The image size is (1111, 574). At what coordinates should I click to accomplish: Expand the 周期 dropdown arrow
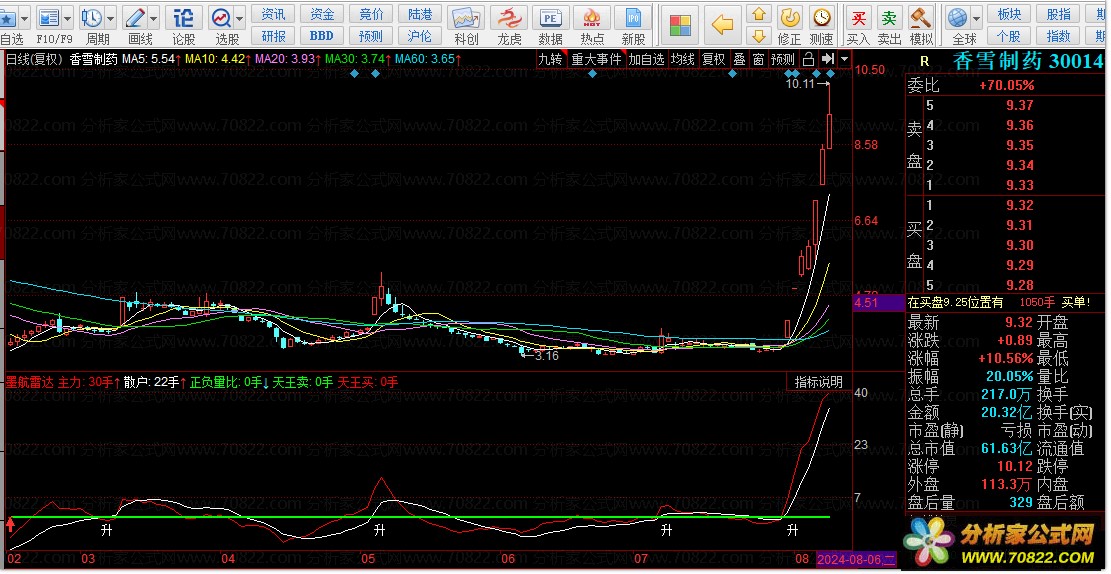[111, 18]
